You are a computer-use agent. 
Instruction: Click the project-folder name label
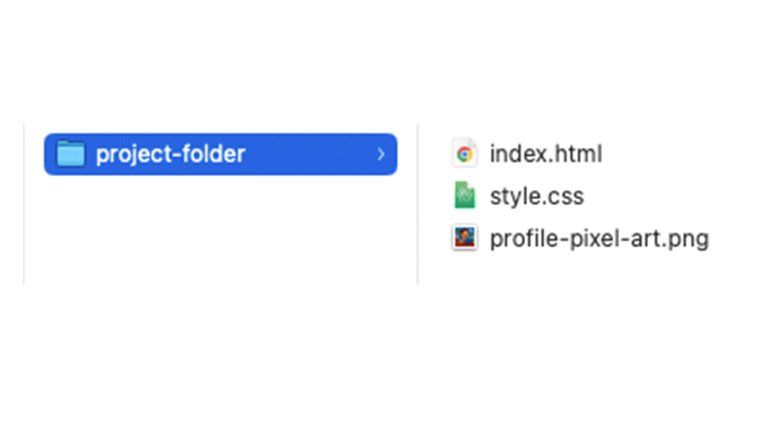tap(171, 154)
